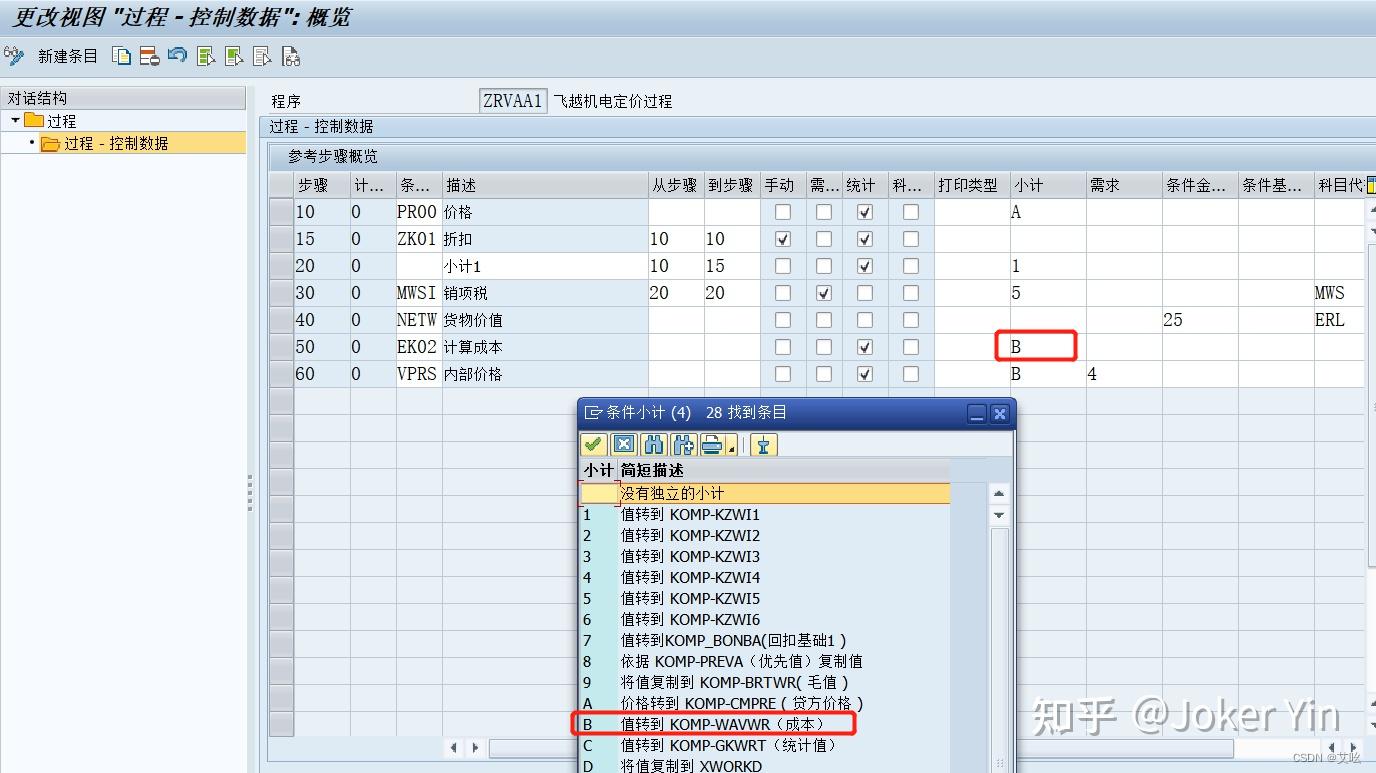Click the delete row icon in the toolbar
Screen dimensions: 1376x773
pos(147,56)
